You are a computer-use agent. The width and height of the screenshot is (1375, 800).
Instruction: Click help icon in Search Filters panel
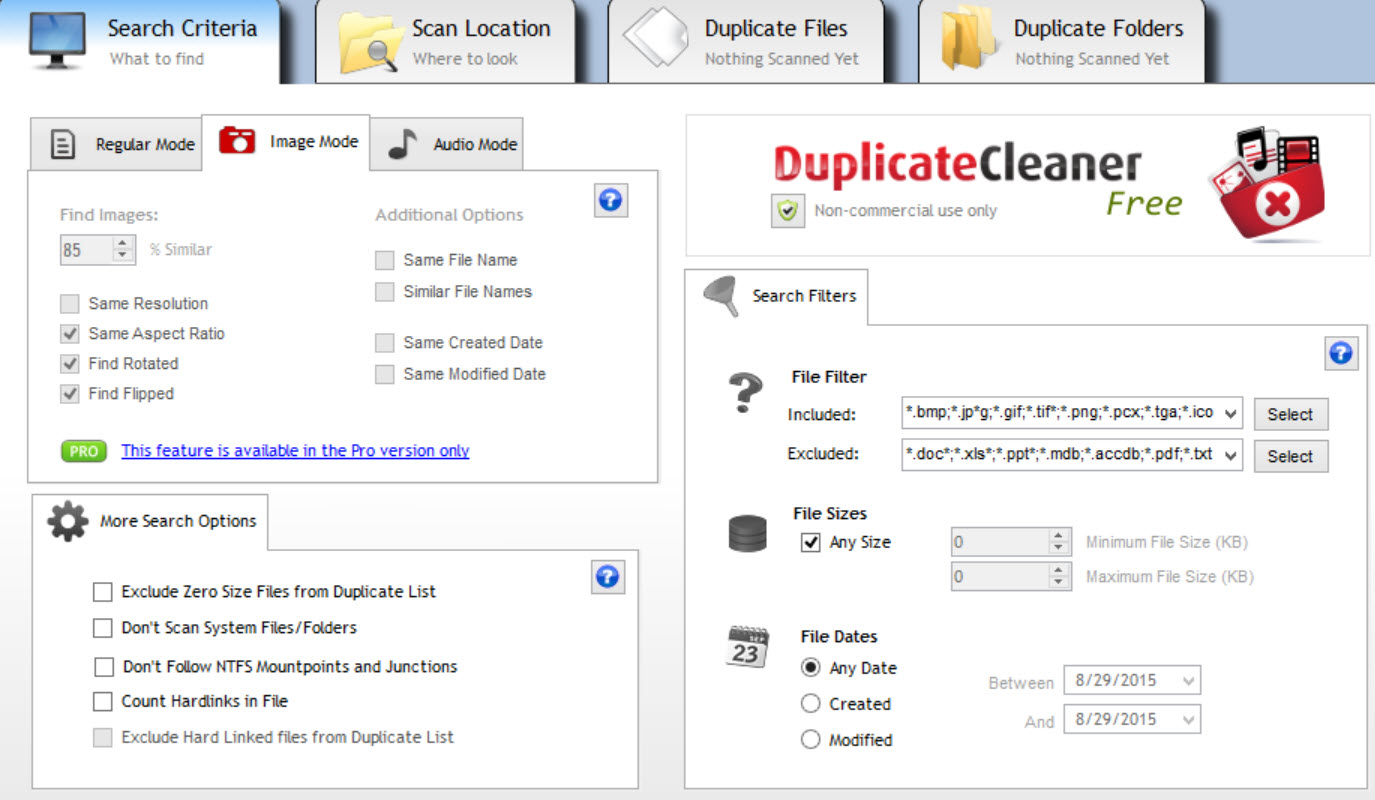coord(1341,353)
